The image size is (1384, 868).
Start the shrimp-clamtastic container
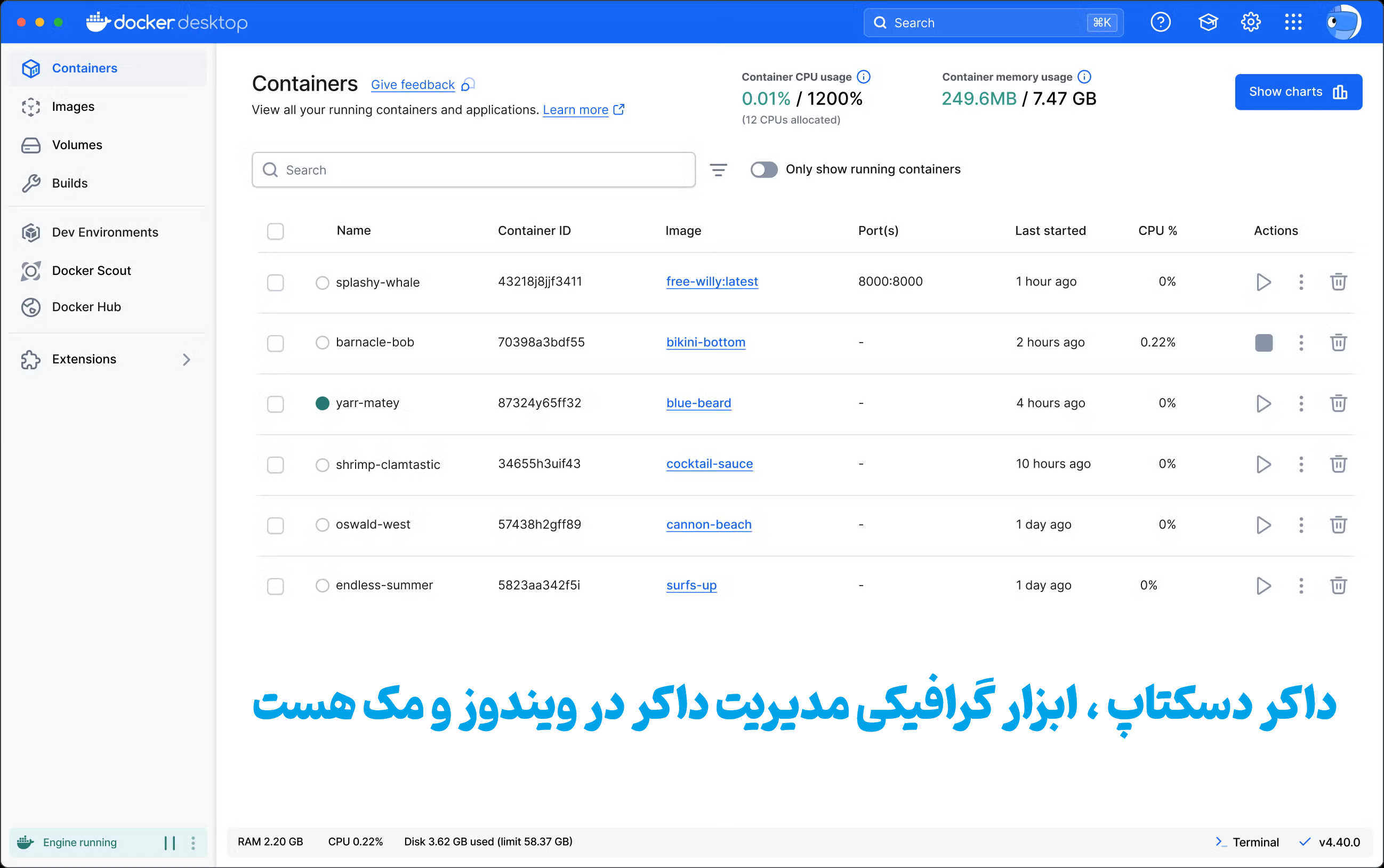(x=1263, y=465)
